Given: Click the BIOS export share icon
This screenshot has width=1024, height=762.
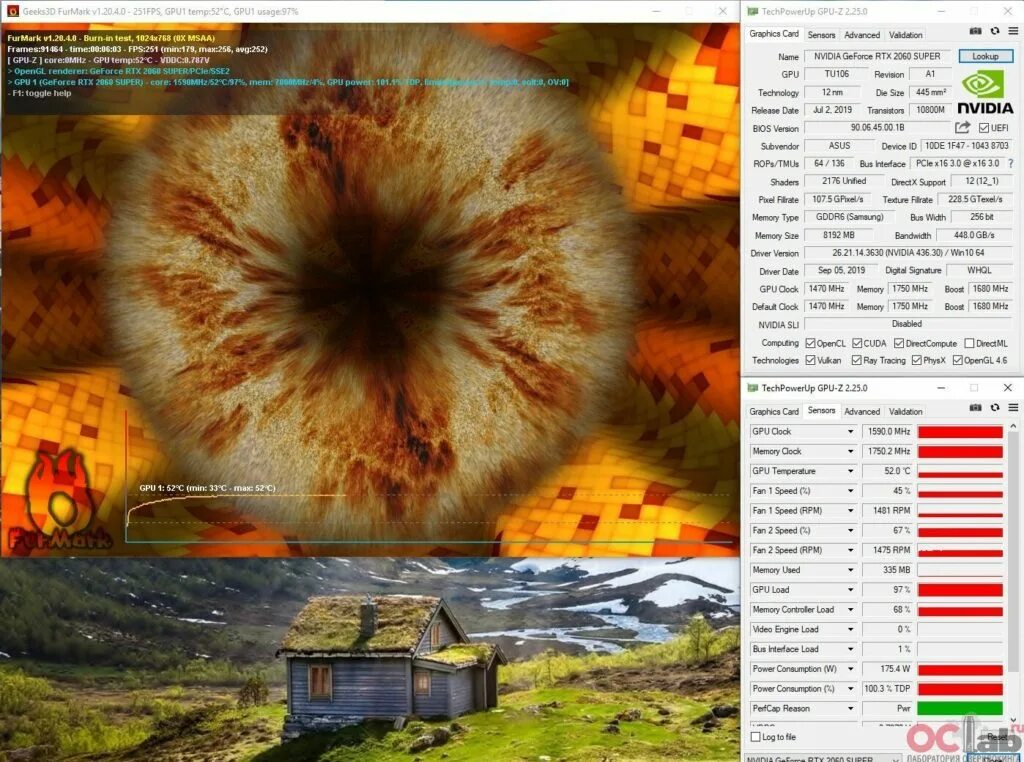Looking at the screenshot, I should point(963,127).
